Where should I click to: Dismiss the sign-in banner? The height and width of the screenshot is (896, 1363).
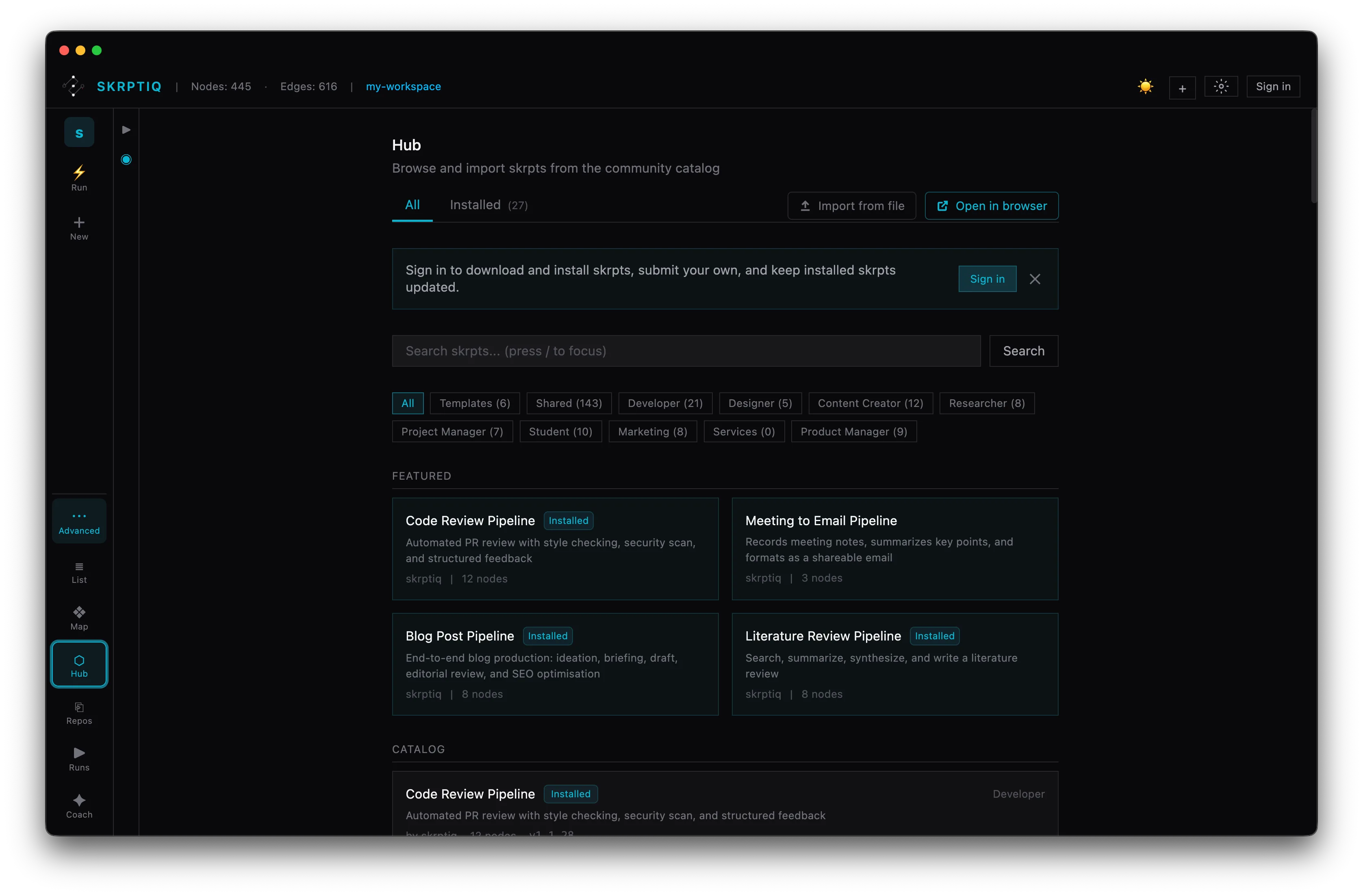1034,279
